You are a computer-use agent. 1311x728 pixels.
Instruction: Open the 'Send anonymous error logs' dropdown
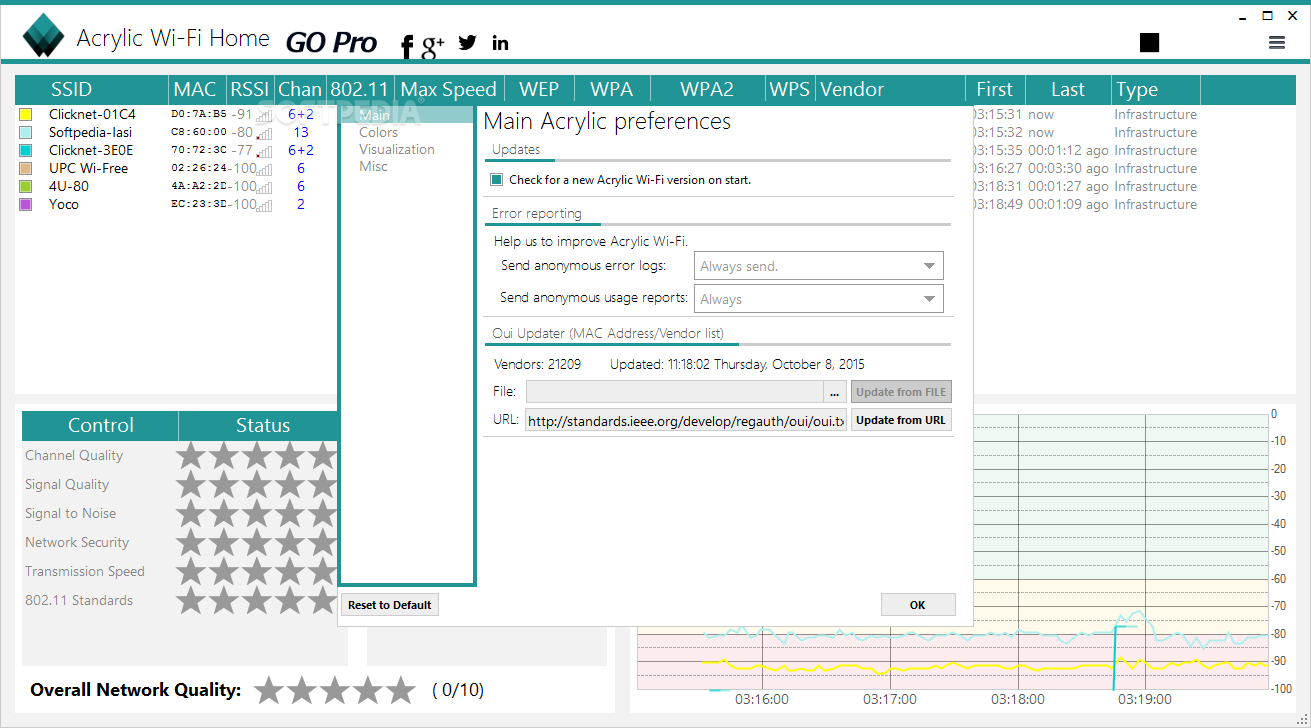[x=818, y=266]
